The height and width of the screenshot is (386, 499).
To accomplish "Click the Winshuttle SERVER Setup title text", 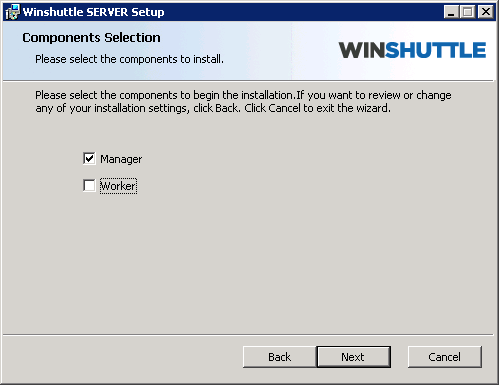I will (x=94, y=12).
